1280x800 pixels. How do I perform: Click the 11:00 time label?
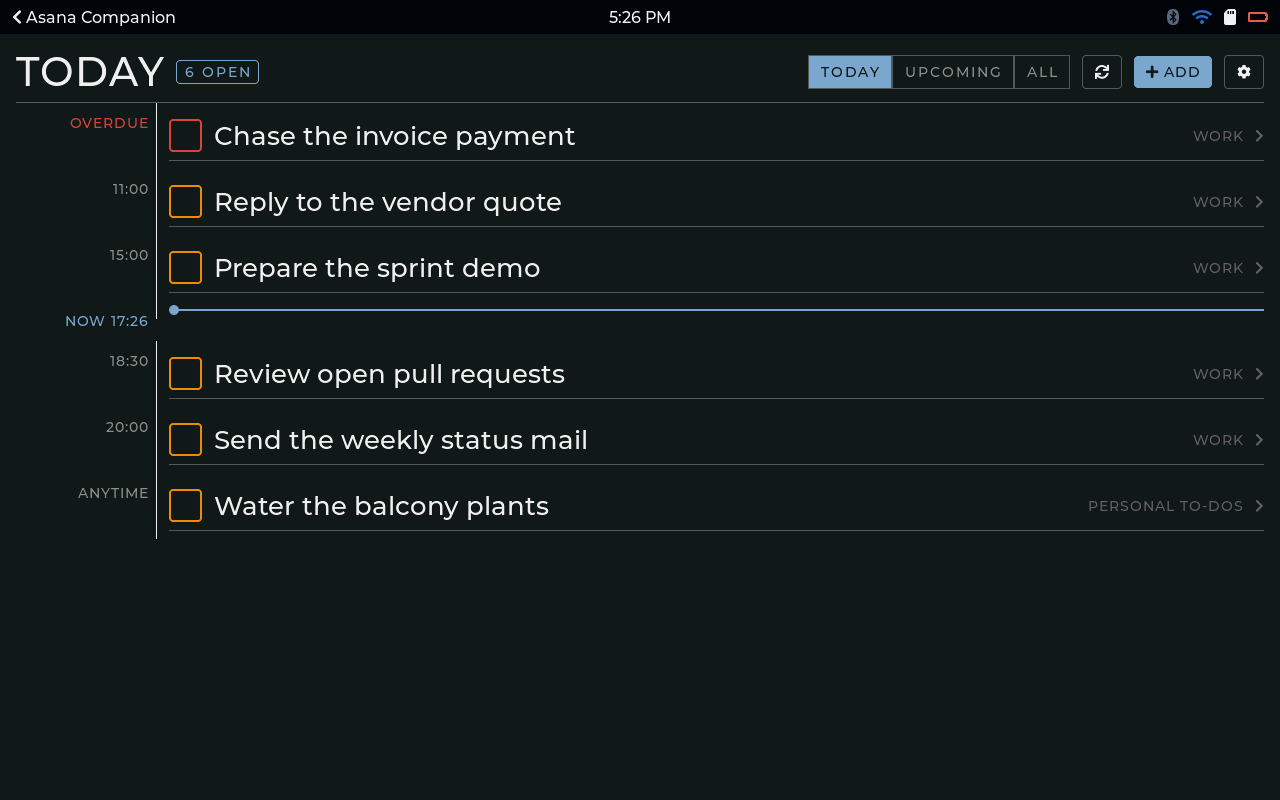[x=130, y=189]
